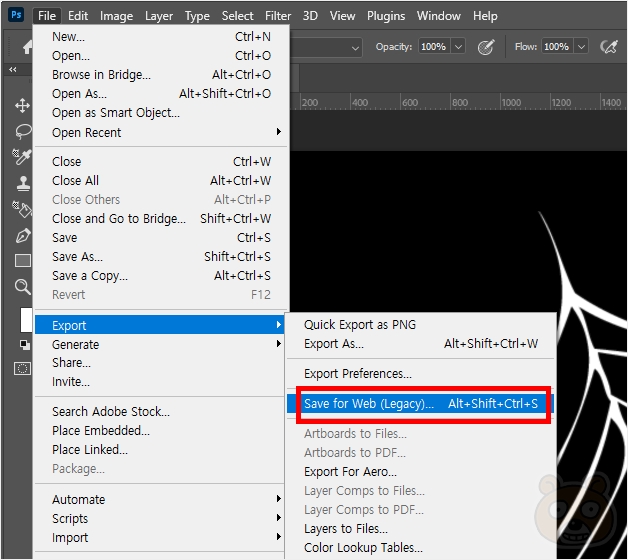Expand the Import submenu
The width and height of the screenshot is (628, 560).
(160, 537)
